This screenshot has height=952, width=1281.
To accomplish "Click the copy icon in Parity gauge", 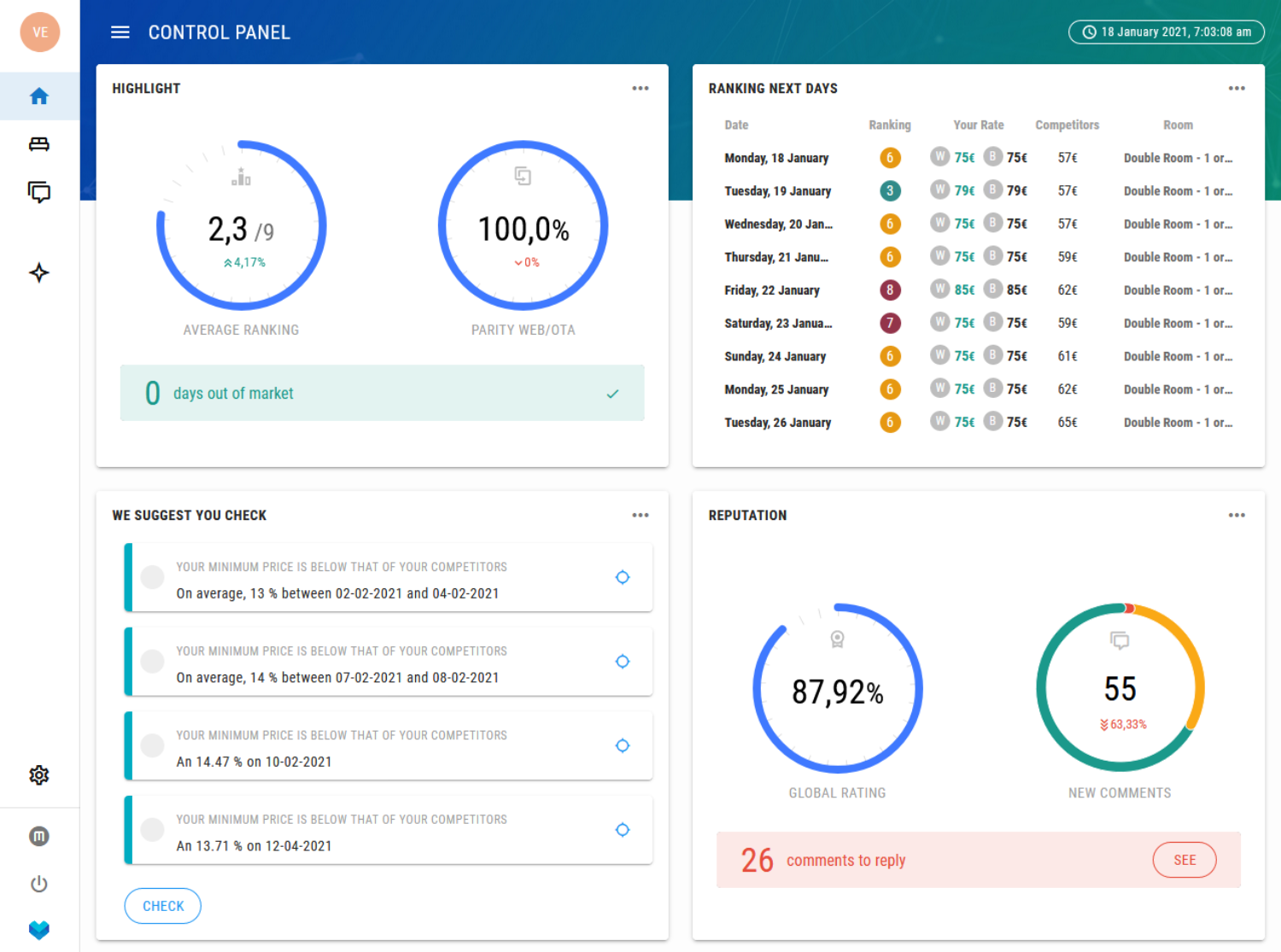I will (523, 176).
